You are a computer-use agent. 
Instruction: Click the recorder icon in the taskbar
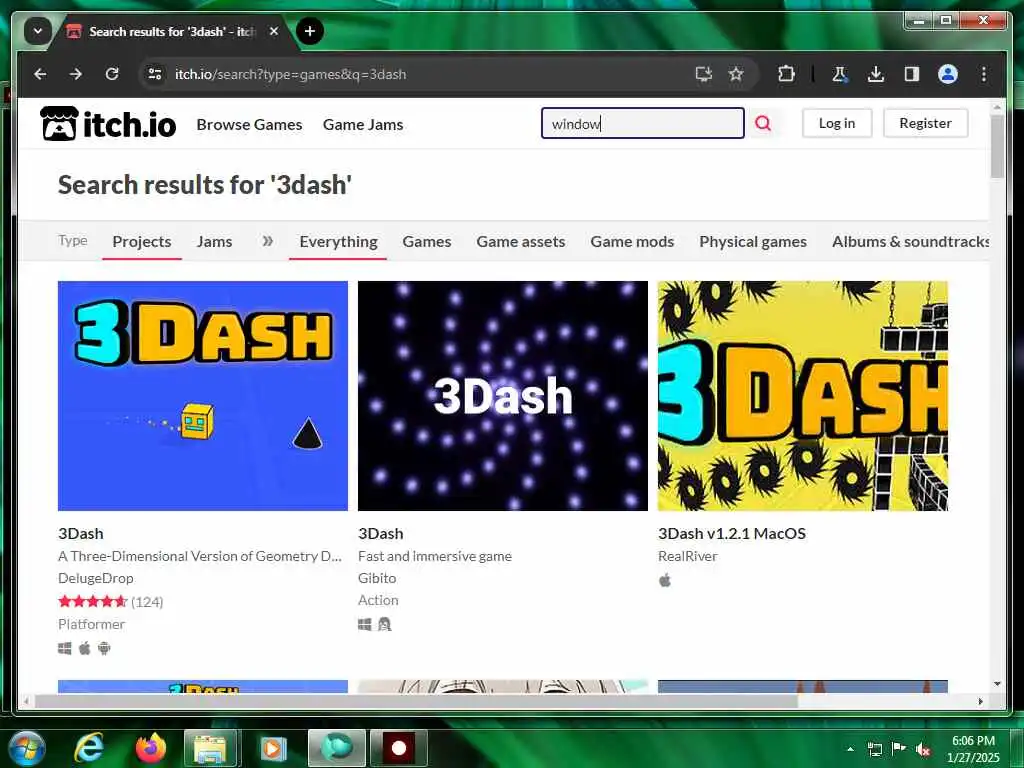(399, 748)
